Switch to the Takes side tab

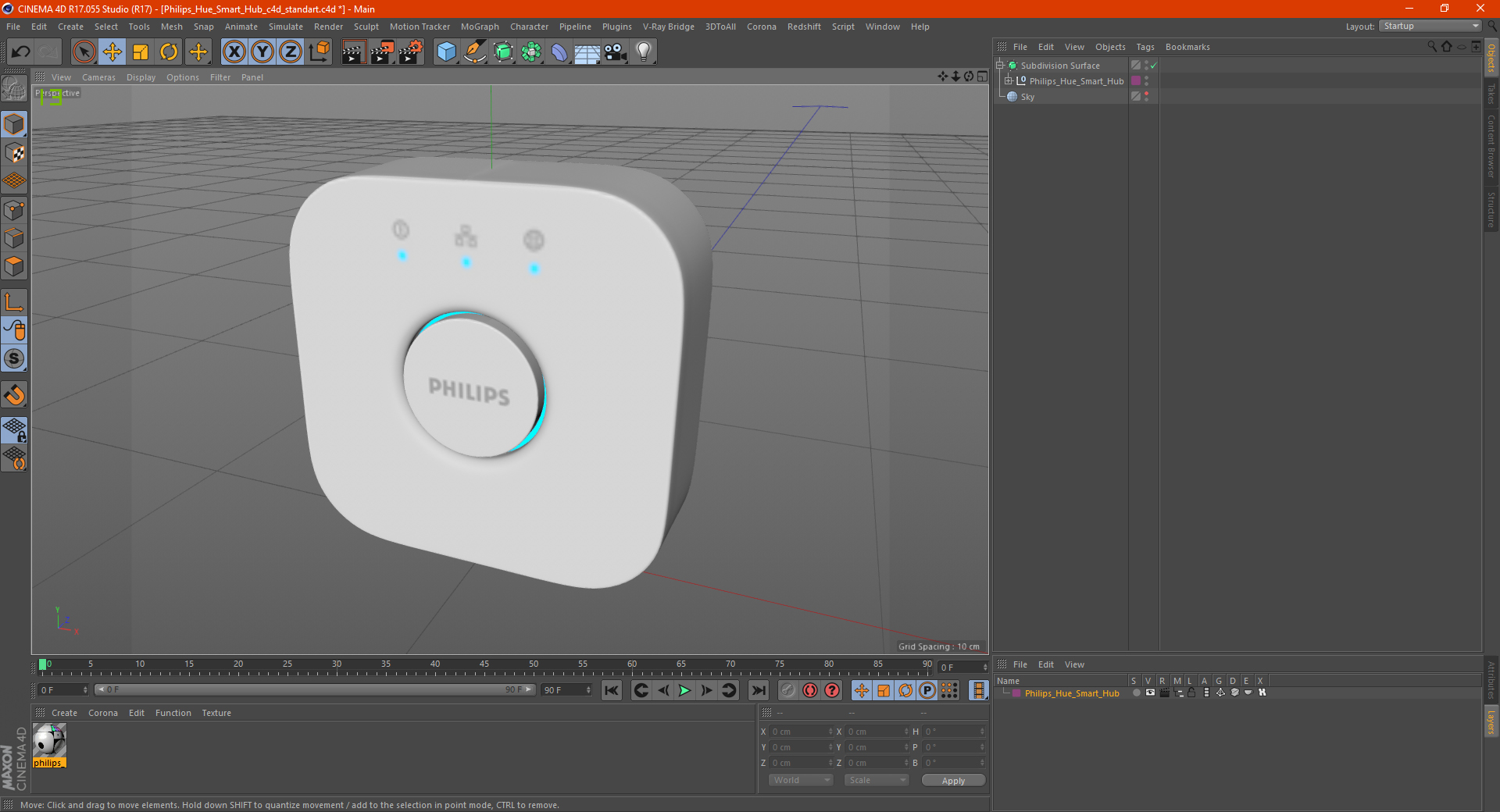(x=1491, y=94)
